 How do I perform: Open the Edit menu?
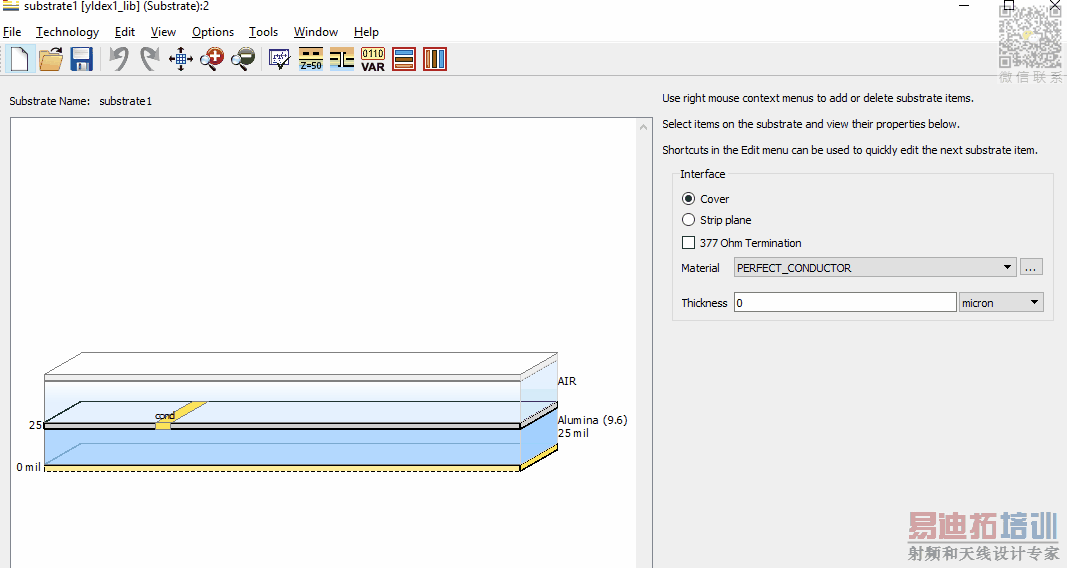(x=125, y=32)
